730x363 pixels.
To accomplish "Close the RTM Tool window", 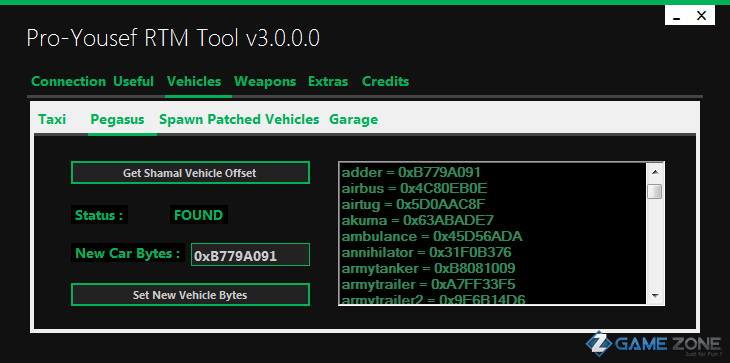I will [702, 16].
